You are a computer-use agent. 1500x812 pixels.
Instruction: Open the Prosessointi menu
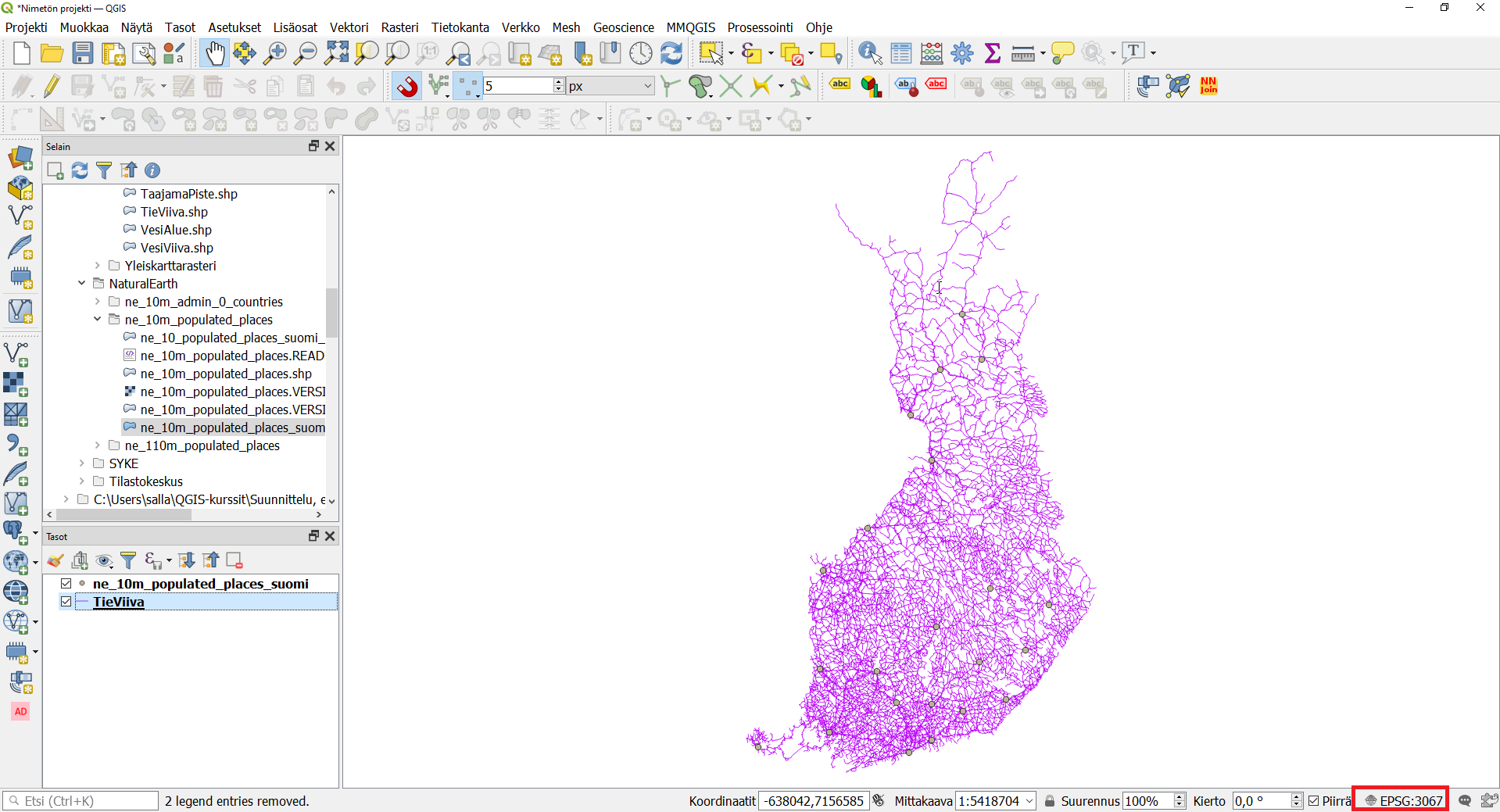760,27
